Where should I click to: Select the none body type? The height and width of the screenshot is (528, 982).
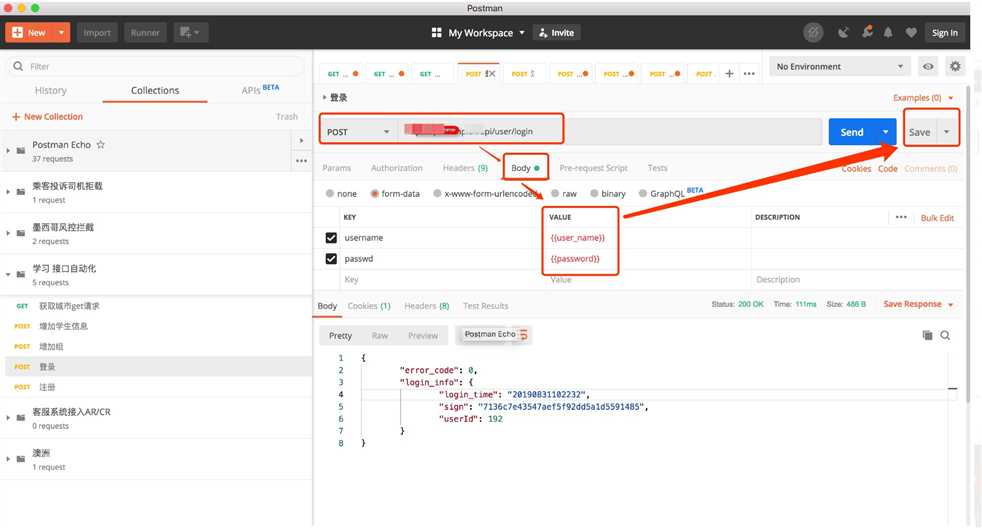329,194
